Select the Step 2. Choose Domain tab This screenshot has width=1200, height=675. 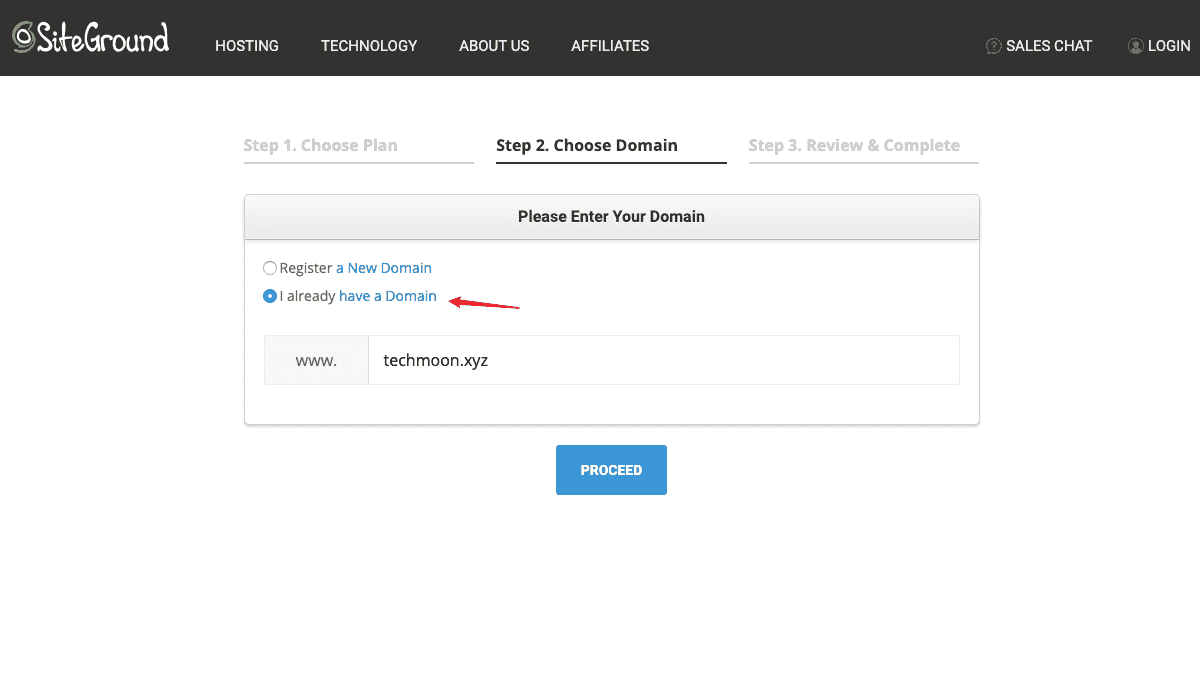pyautogui.click(x=587, y=146)
